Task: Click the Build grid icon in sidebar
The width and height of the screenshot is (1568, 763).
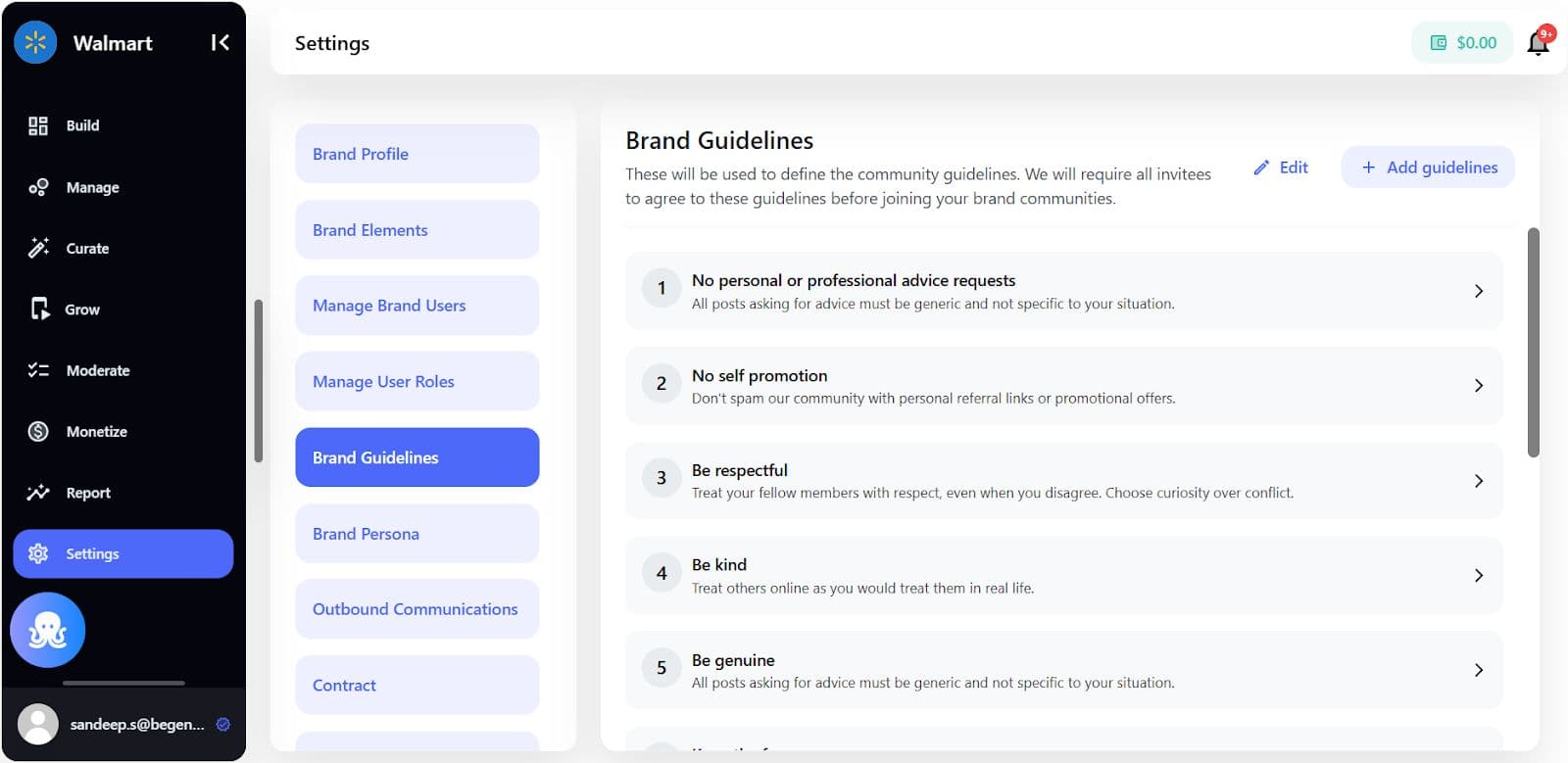Action: pyautogui.click(x=38, y=125)
